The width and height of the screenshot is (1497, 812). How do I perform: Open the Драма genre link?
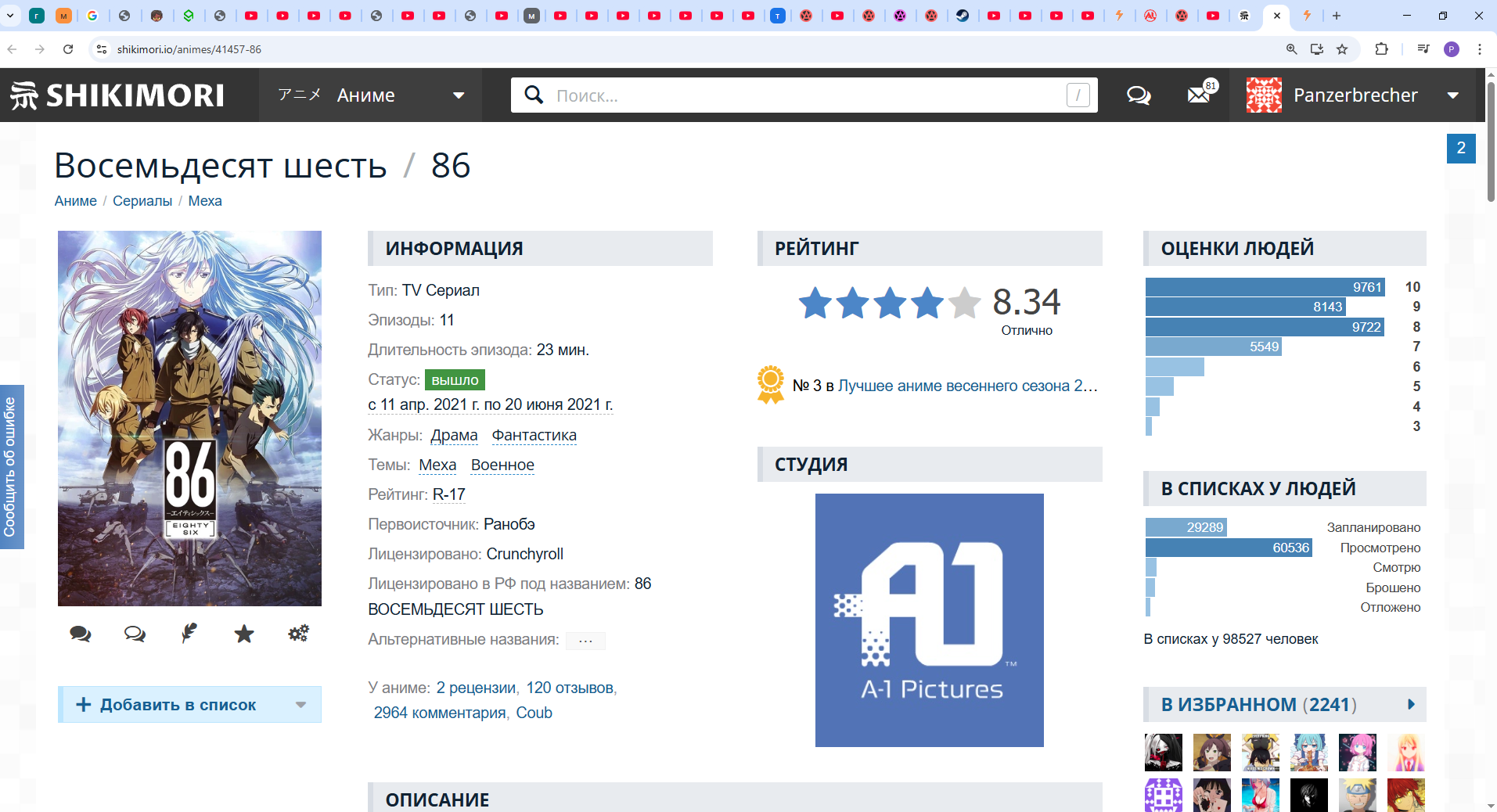pos(454,435)
